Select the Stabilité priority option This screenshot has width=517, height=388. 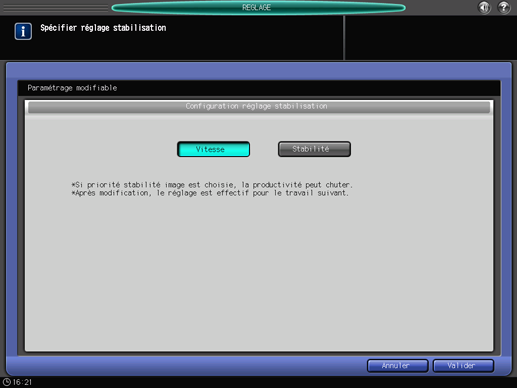[x=314, y=149]
